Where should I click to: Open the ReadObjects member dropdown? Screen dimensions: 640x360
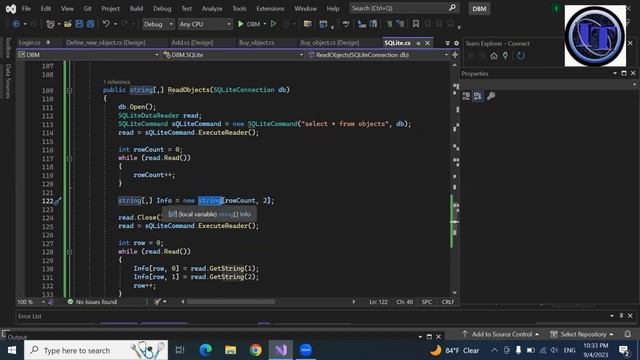378,55
